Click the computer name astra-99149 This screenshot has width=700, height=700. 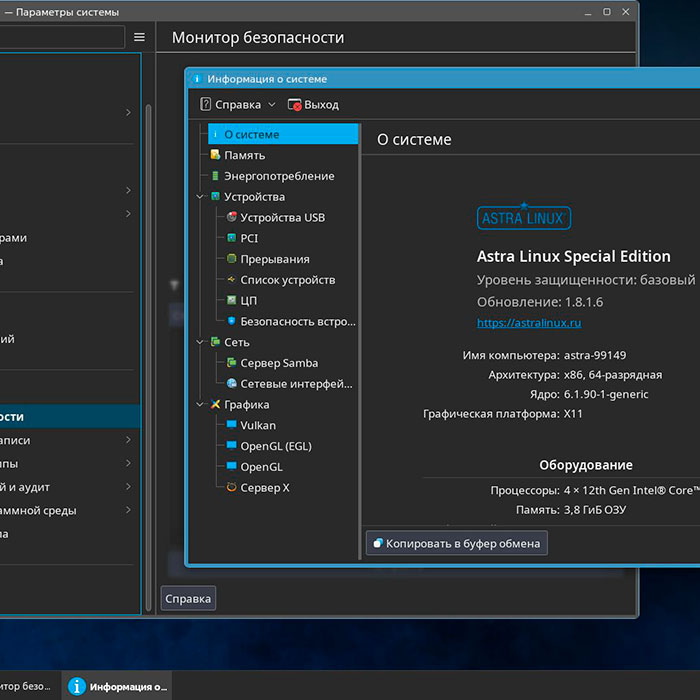(595, 355)
